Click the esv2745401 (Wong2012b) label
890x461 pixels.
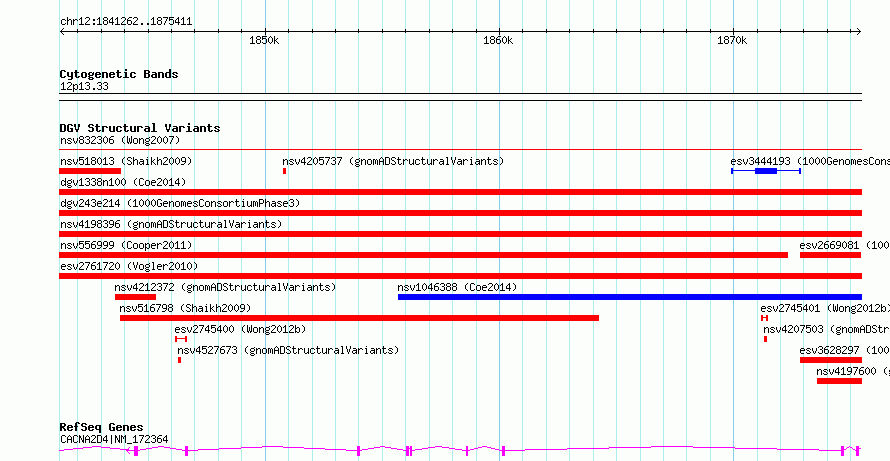(825, 308)
